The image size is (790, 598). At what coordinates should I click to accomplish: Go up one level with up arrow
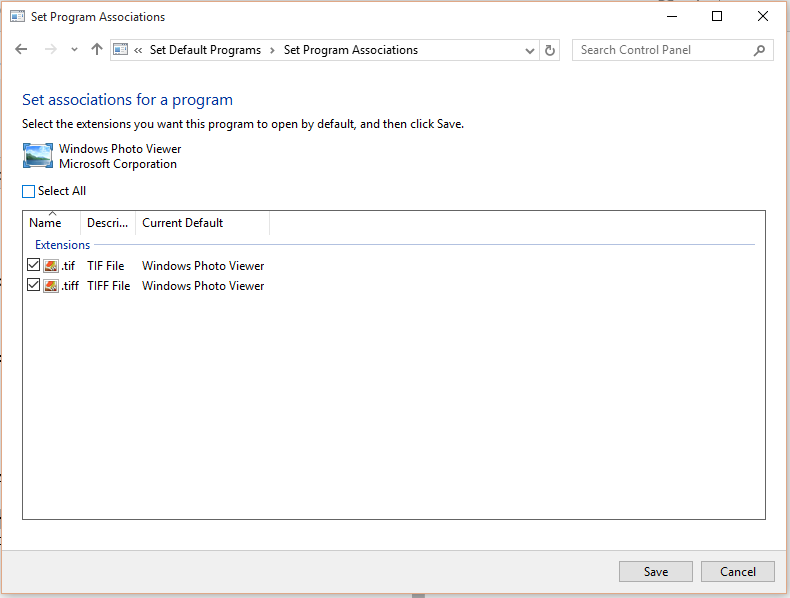click(97, 49)
